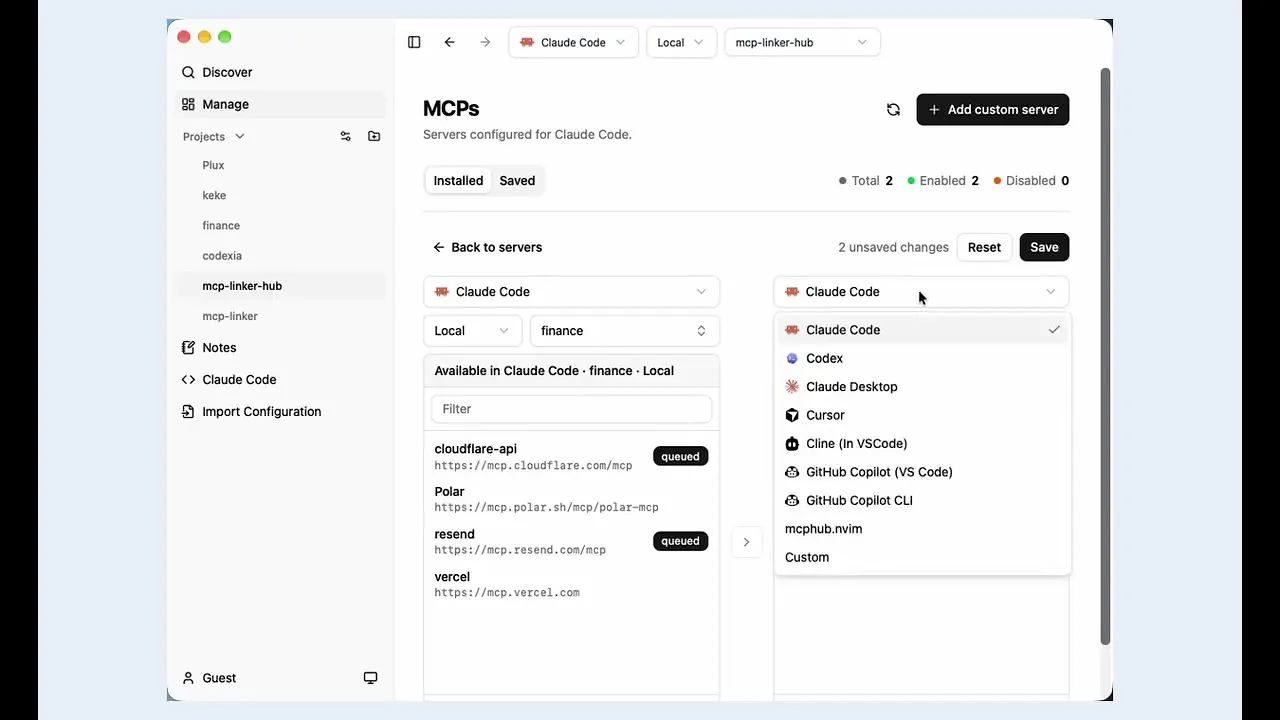Viewport: 1280px width, 720px height.
Task: Open the Claude Code client dropdown in toolbar
Action: tap(573, 42)
